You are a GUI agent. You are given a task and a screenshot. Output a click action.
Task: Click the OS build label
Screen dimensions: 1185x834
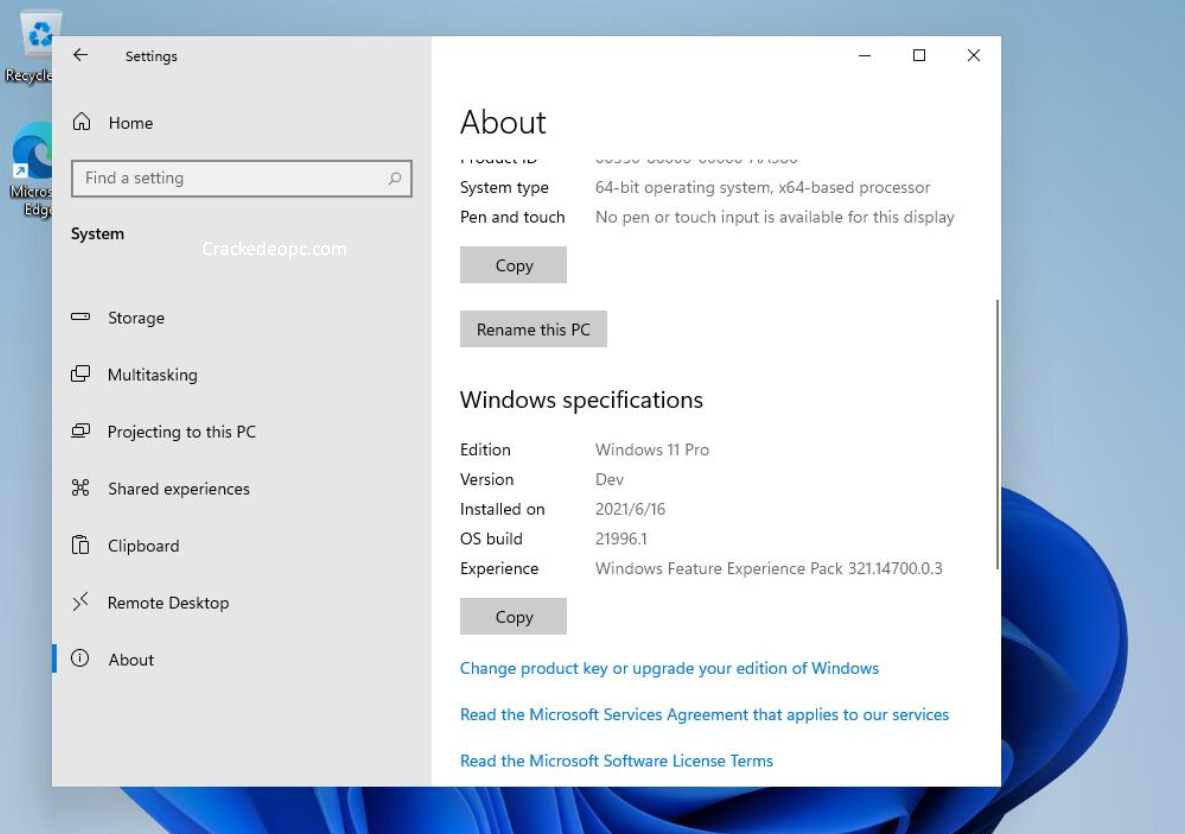tap(491, 539)
